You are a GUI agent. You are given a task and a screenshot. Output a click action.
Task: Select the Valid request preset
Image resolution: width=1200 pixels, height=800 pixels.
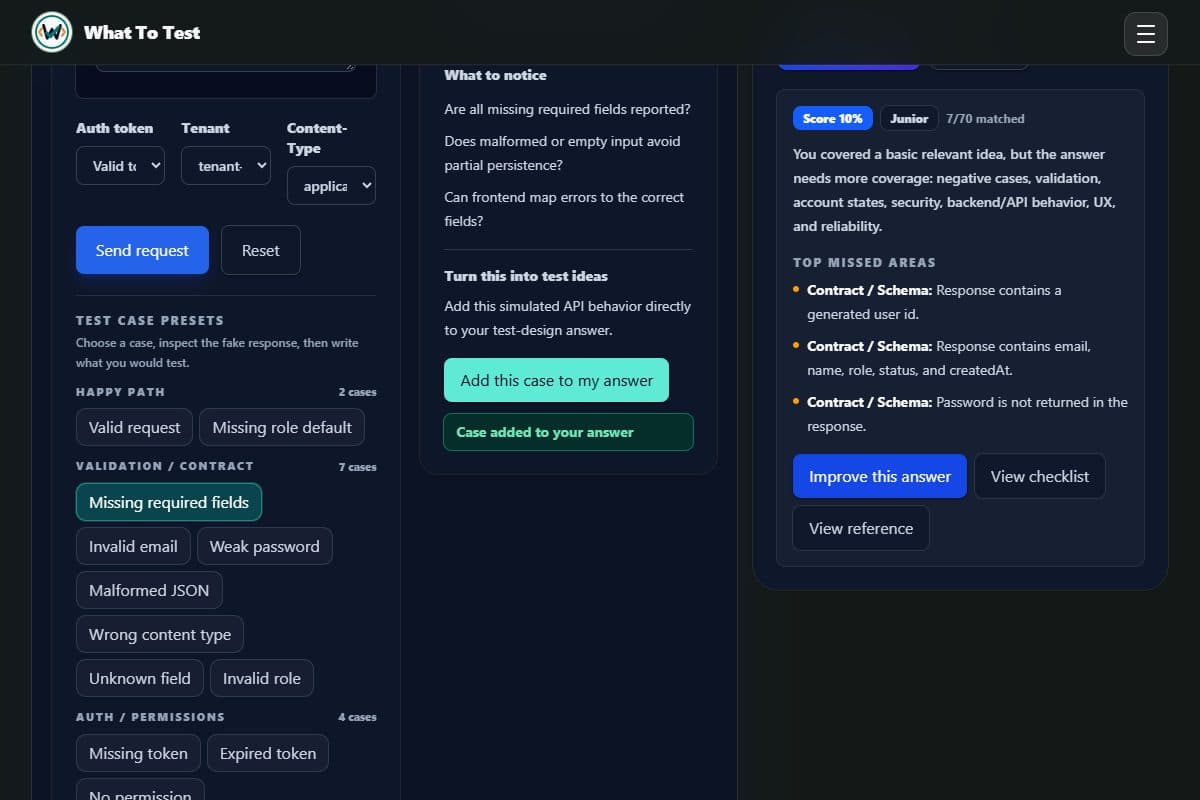[135, 427]
